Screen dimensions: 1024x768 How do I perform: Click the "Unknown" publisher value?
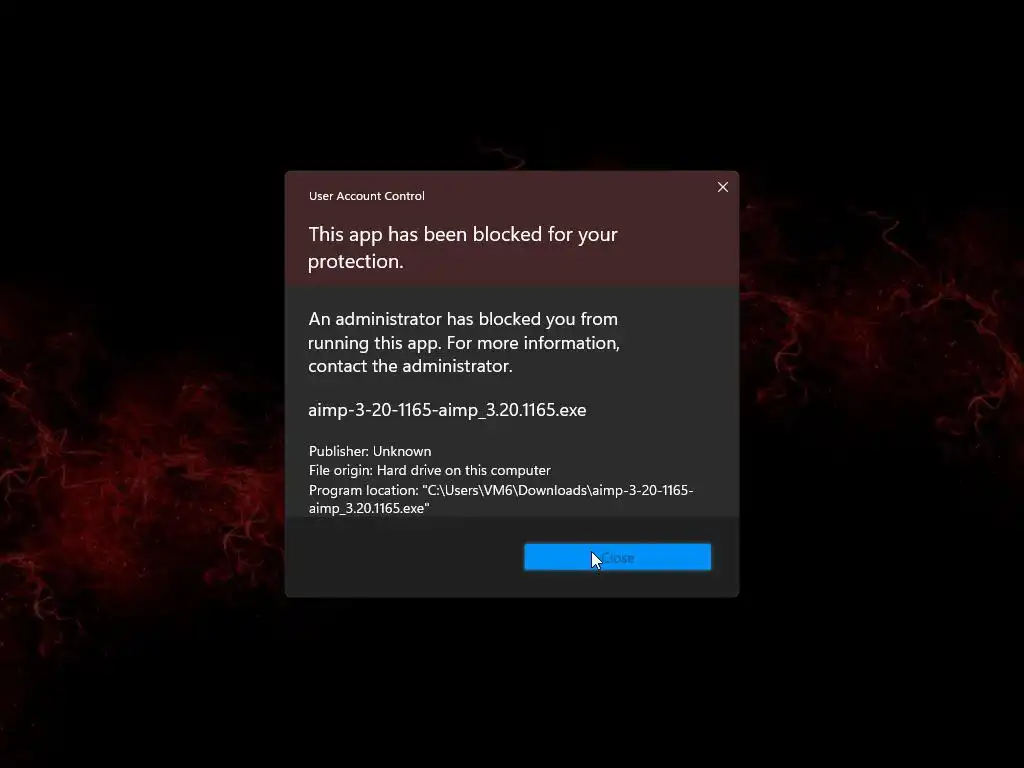click(402, 451)
